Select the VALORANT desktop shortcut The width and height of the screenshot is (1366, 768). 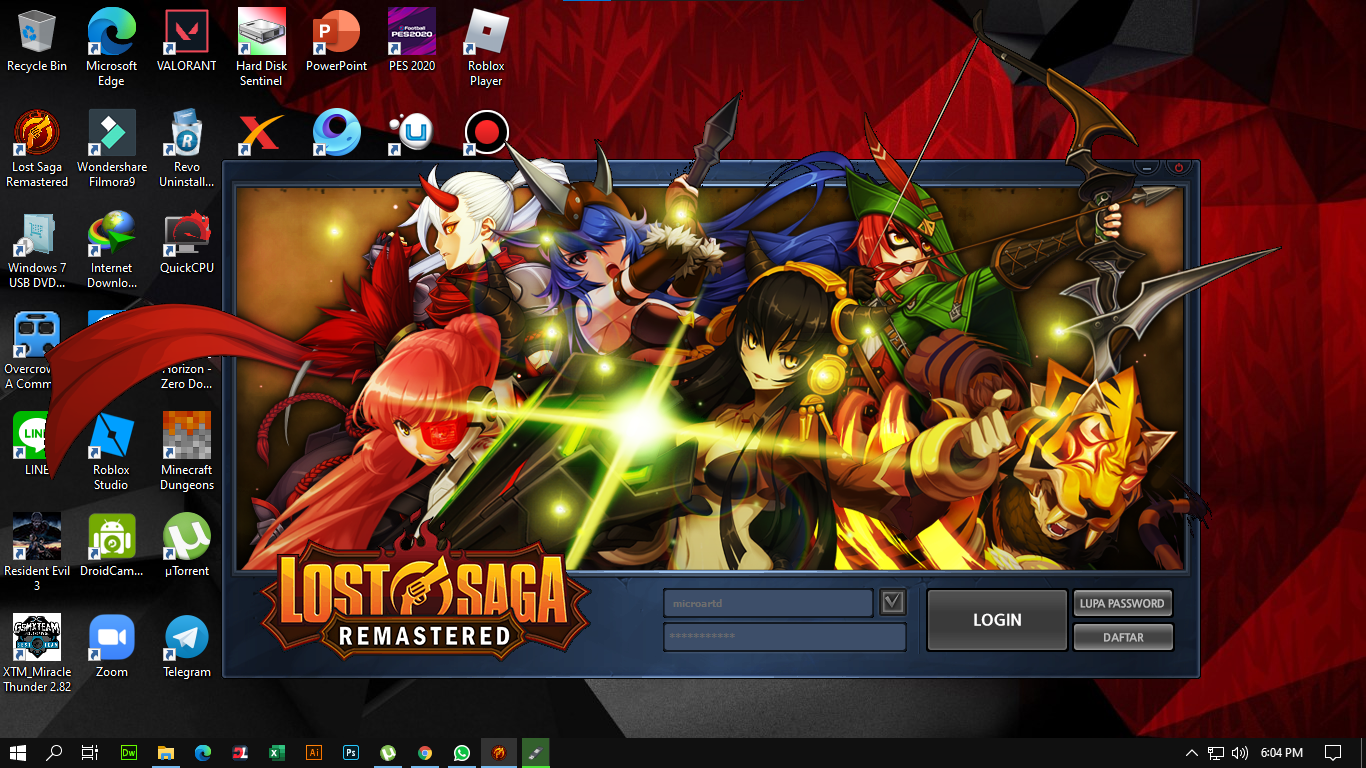click(x=187, y=41)
